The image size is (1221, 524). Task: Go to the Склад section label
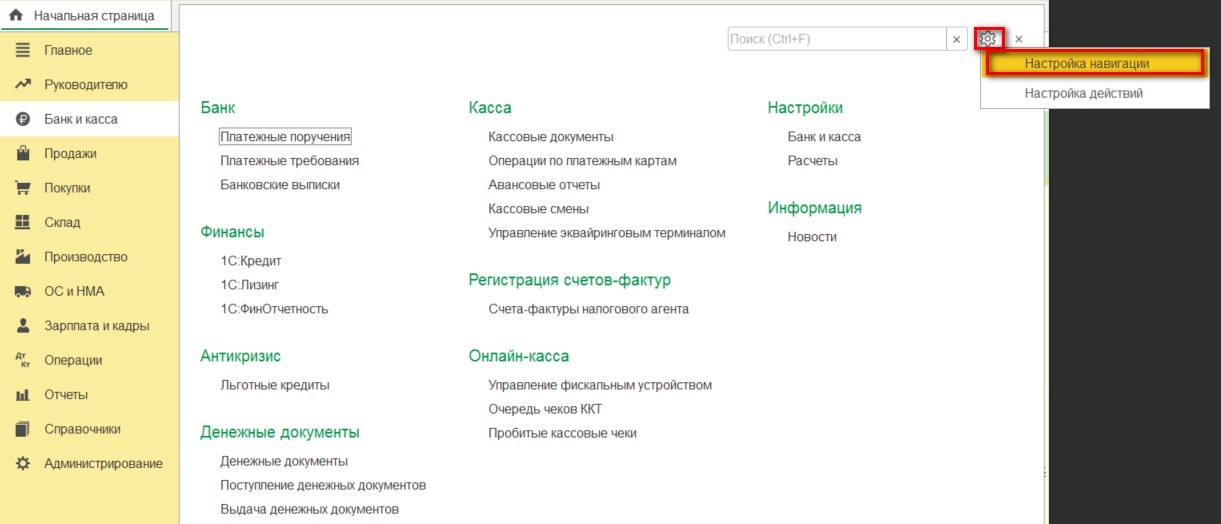coord(62,222)
